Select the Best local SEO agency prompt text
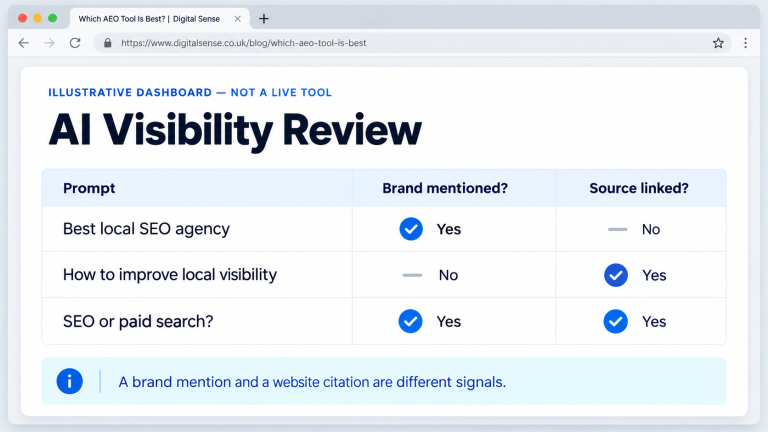 pos(146,229)
